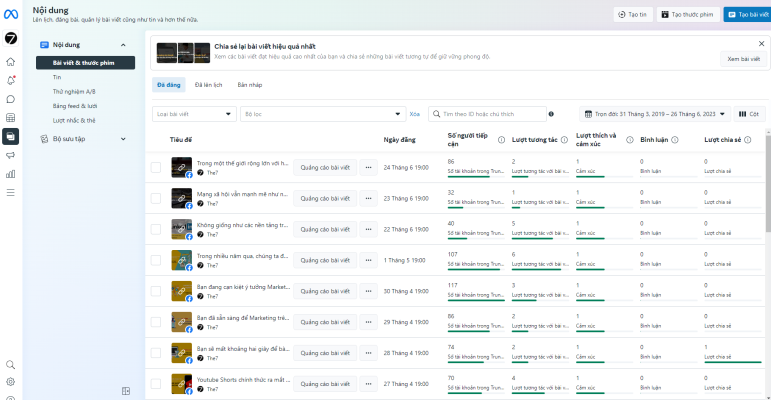Select the 1 Tháng 5 19:00 post checkbox
Image resolution: width=771 pixels, height=400 pixels.
pyautogui.click(x=155, y=260)
